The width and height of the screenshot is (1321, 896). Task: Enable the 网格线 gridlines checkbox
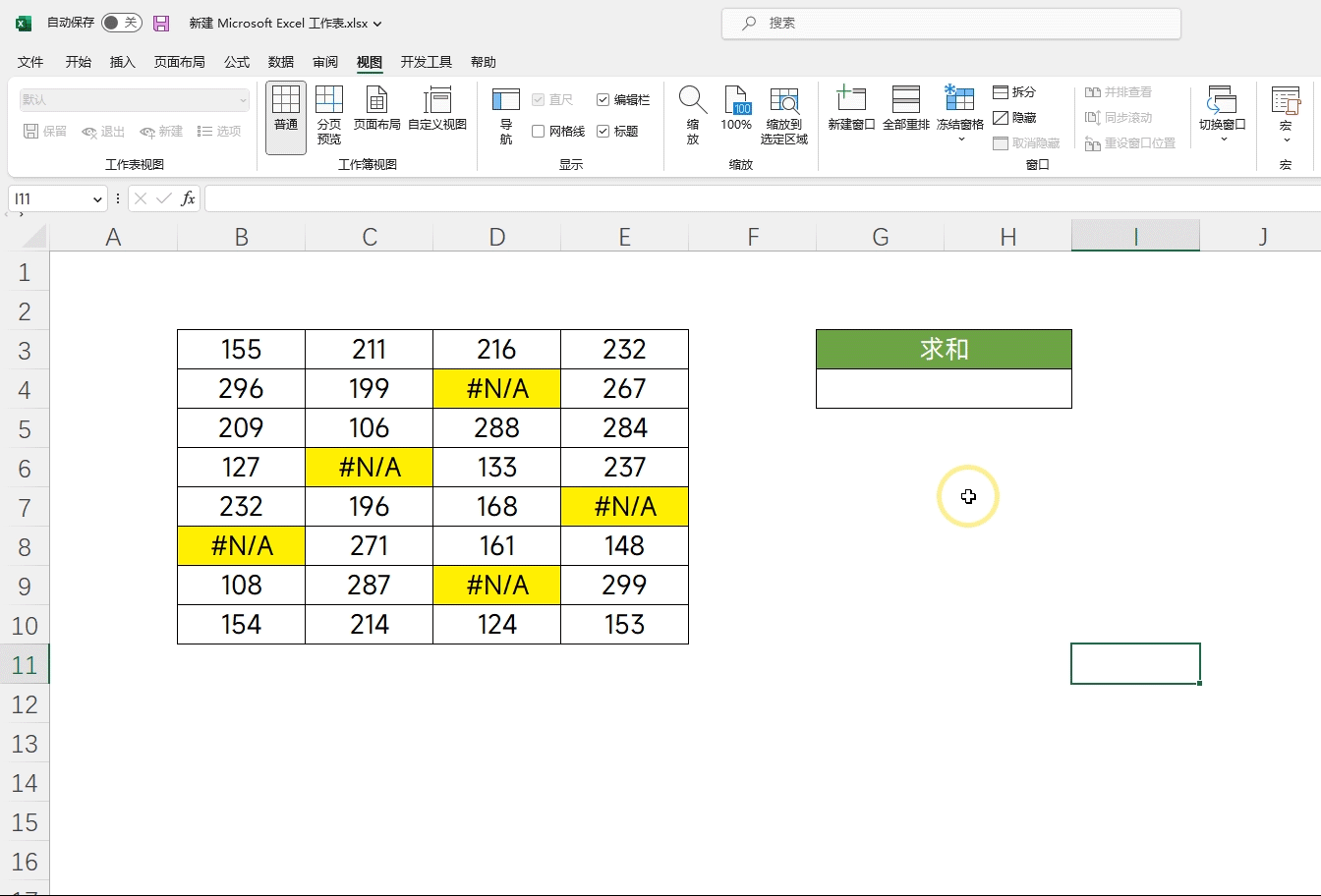coord(539,132)
